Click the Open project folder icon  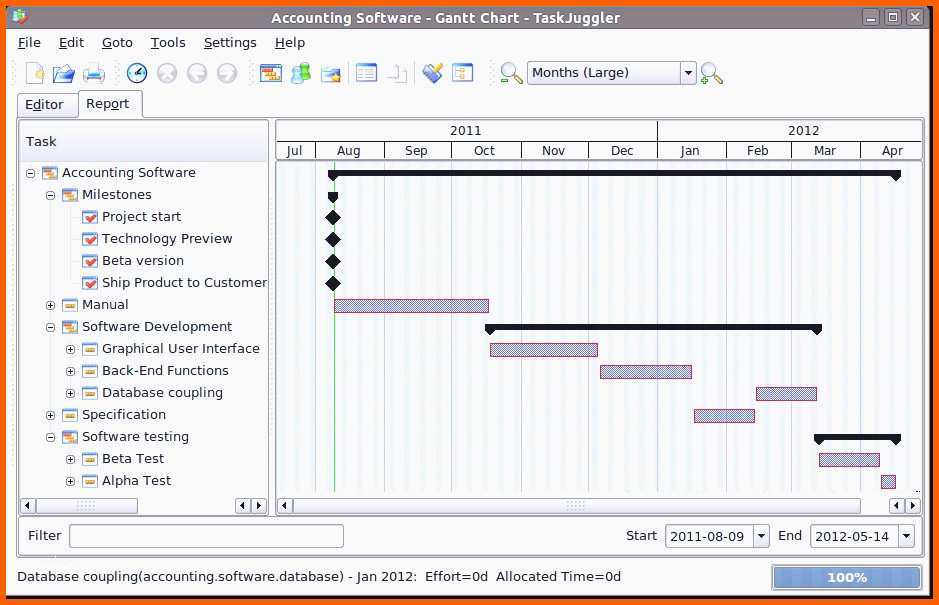pos(63,74)
